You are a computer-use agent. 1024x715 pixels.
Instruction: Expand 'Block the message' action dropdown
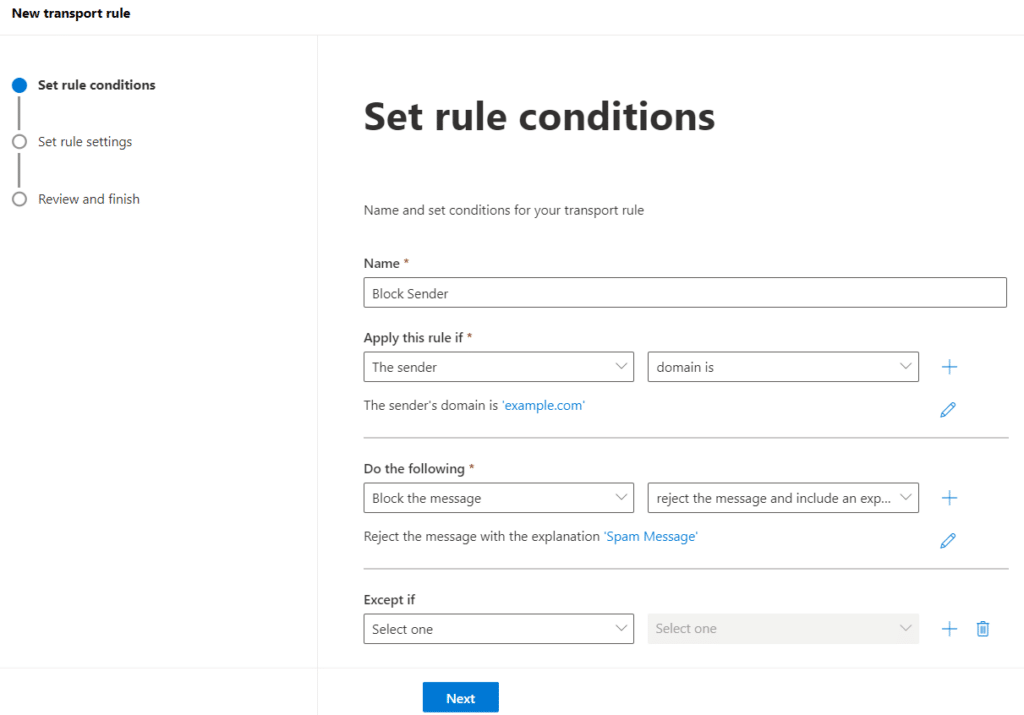[x=498, y=498]
